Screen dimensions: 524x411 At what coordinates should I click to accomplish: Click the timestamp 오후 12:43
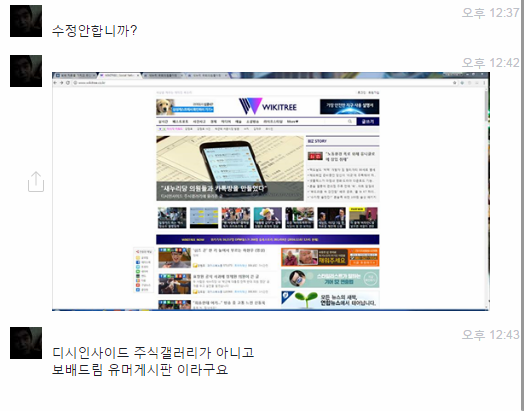coord(491,335)
